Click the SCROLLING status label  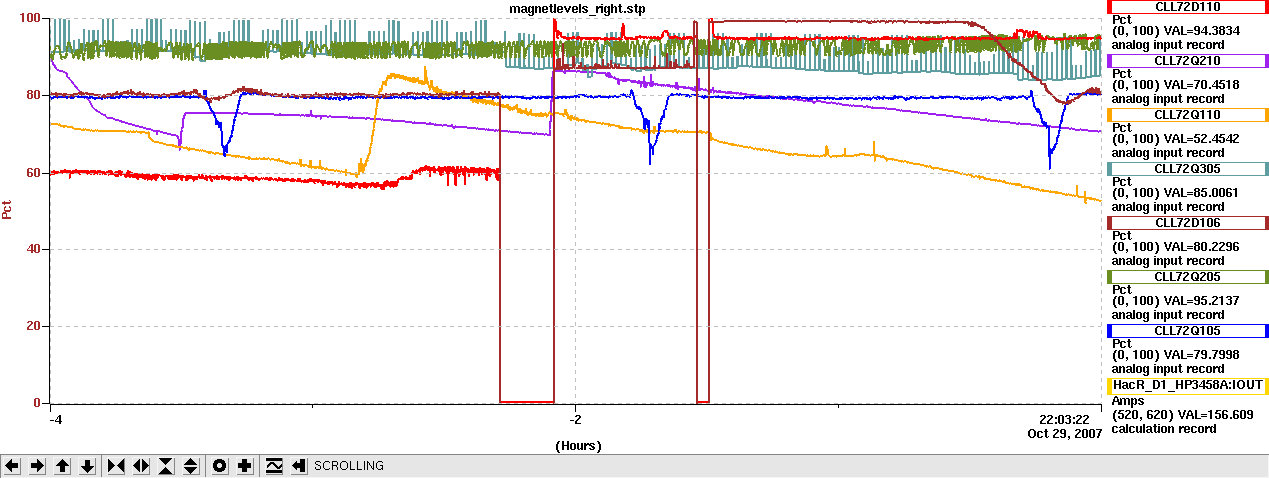tap(349, 466)
